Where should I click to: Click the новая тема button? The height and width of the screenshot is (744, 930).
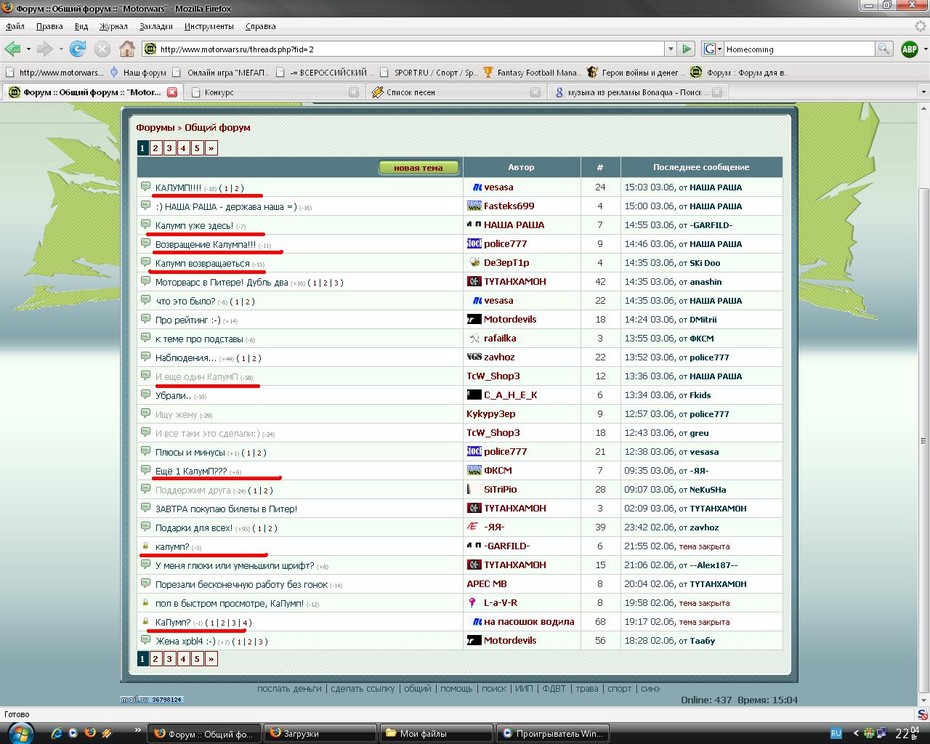click(419, 168)
